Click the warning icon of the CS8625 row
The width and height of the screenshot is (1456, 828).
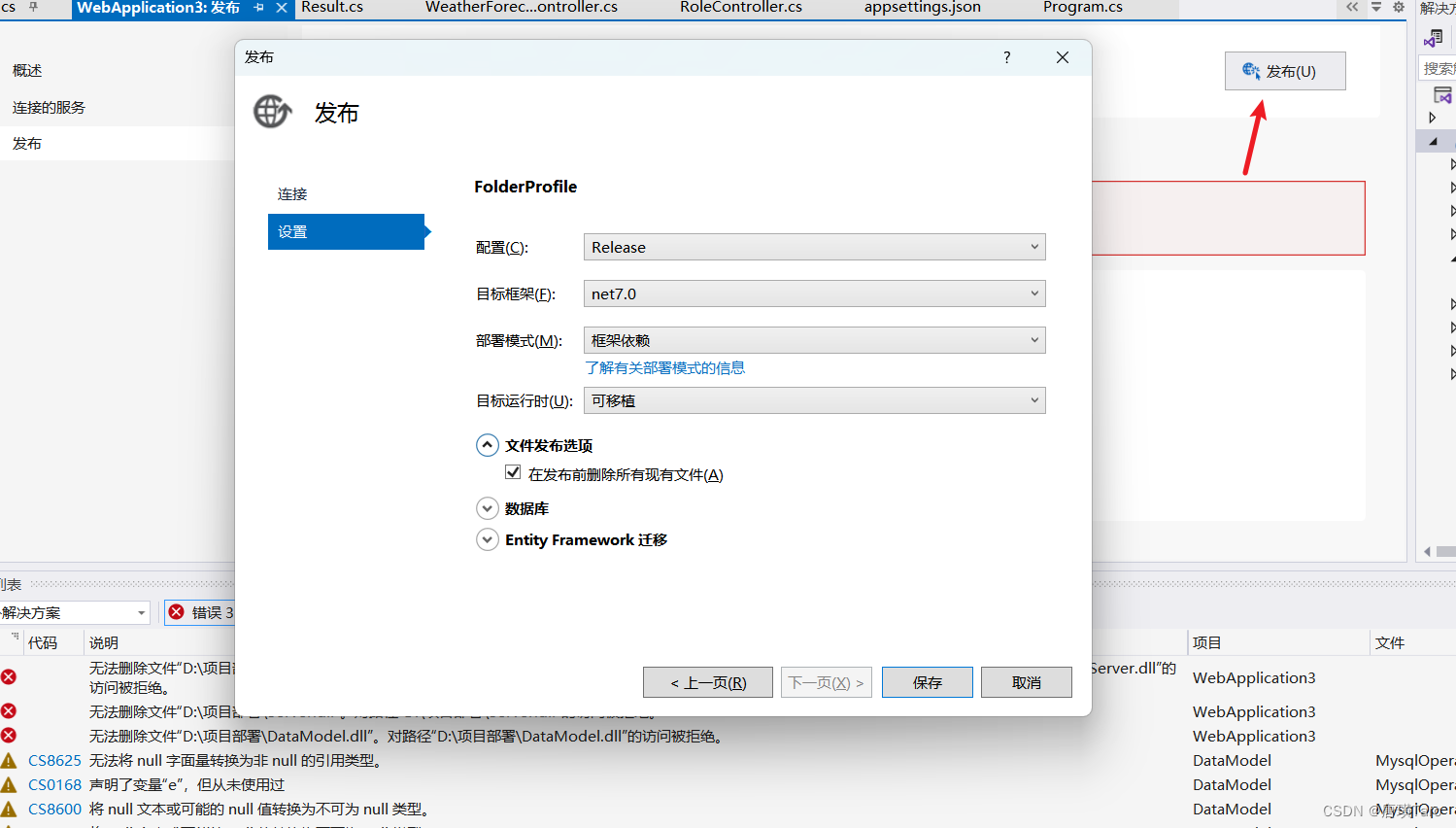(9, 760)
